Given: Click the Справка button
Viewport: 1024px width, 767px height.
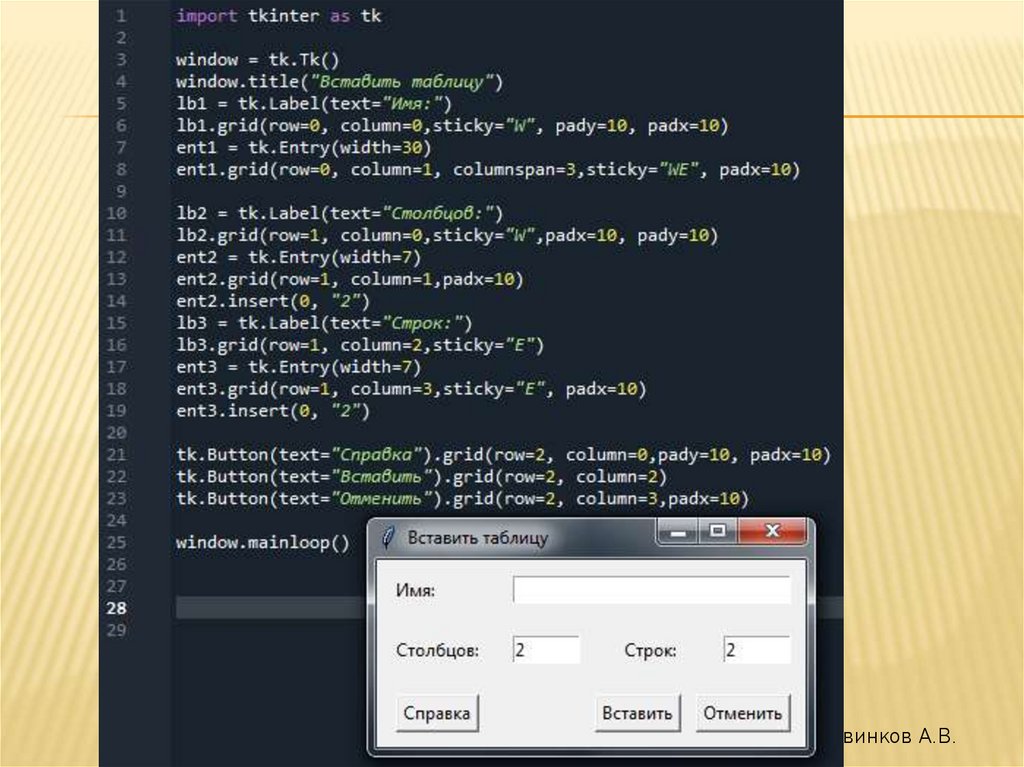Looking at the screenshot, I should click(437, 713).
